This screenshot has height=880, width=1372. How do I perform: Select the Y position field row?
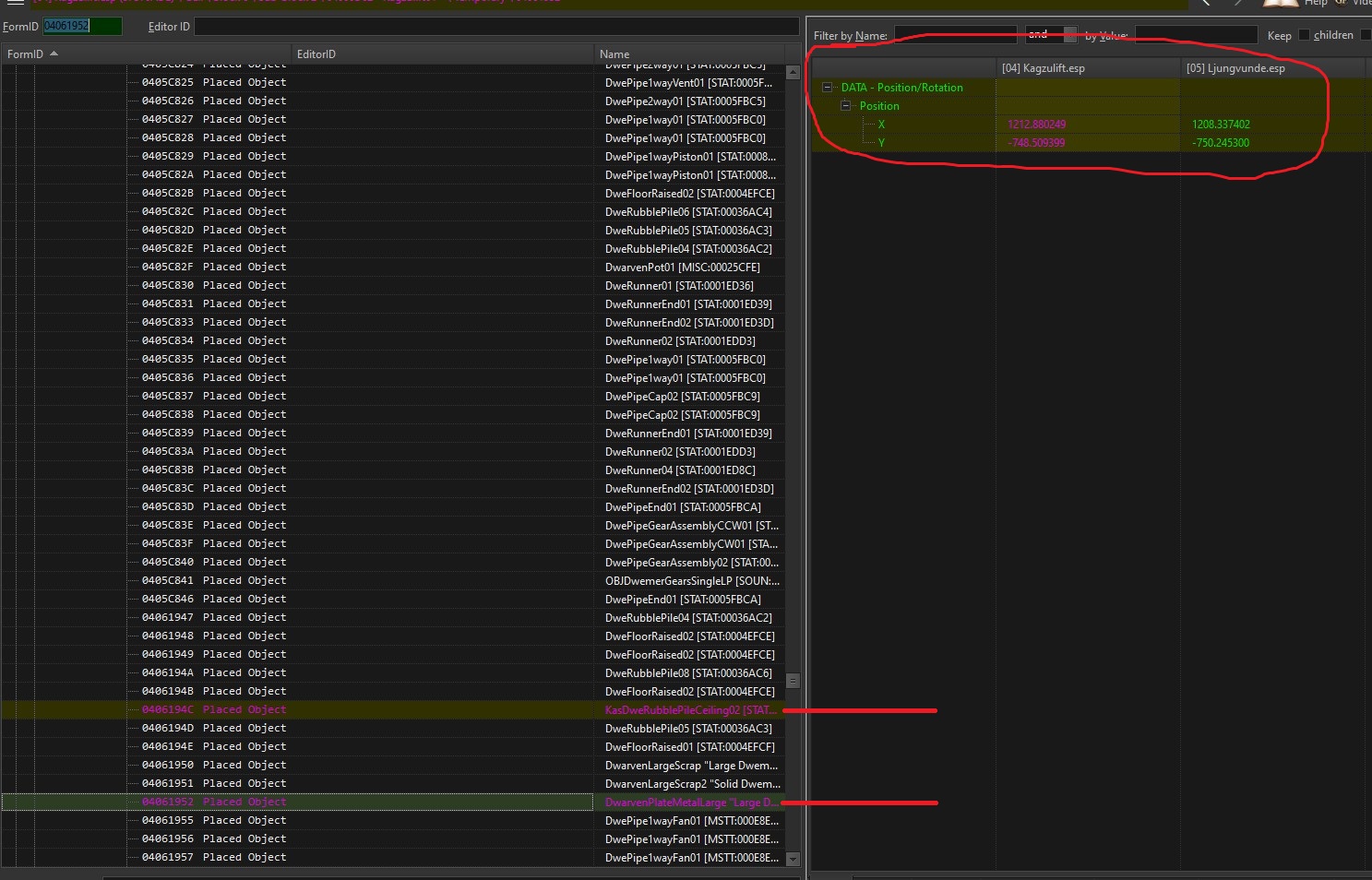(x=1089, y=143)
